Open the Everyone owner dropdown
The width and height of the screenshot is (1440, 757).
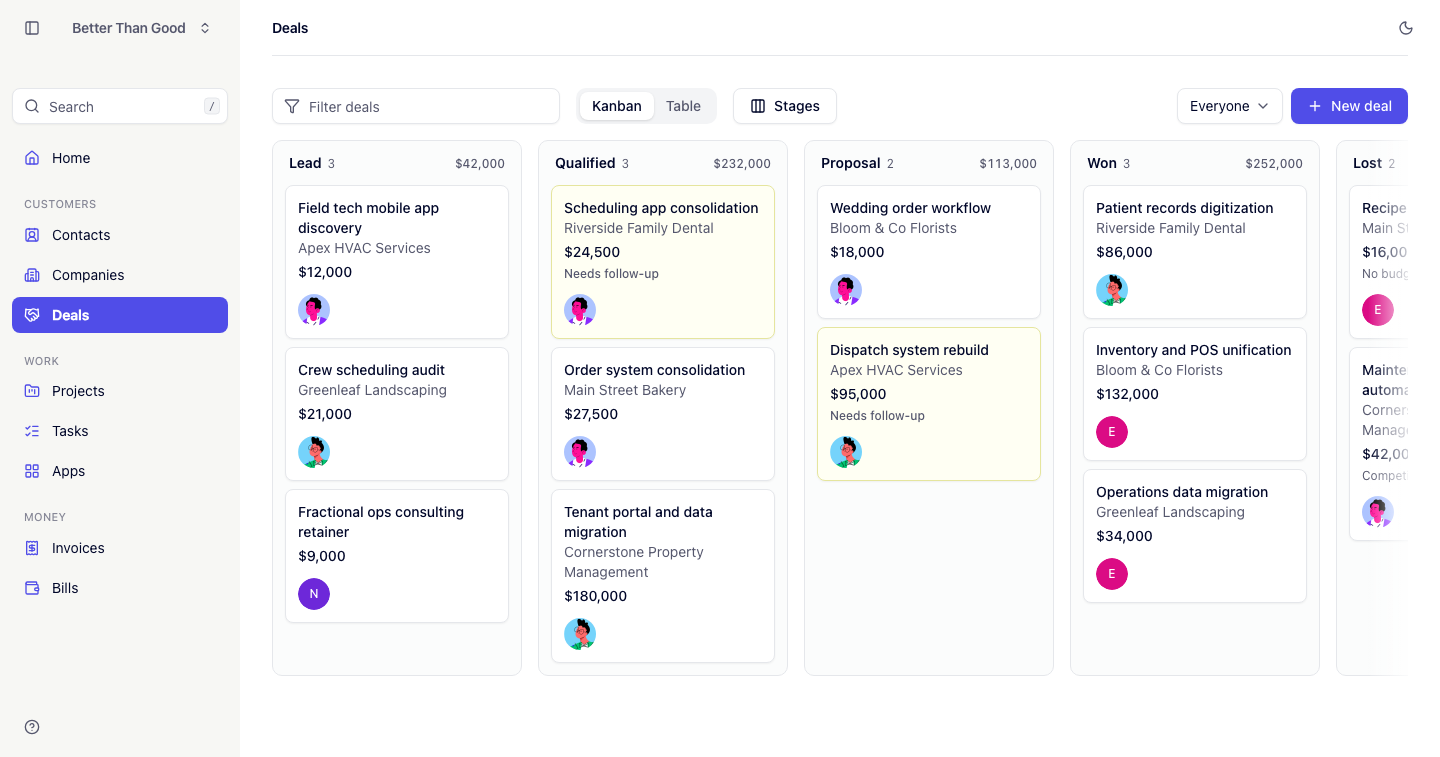(x=1230, y=106)
